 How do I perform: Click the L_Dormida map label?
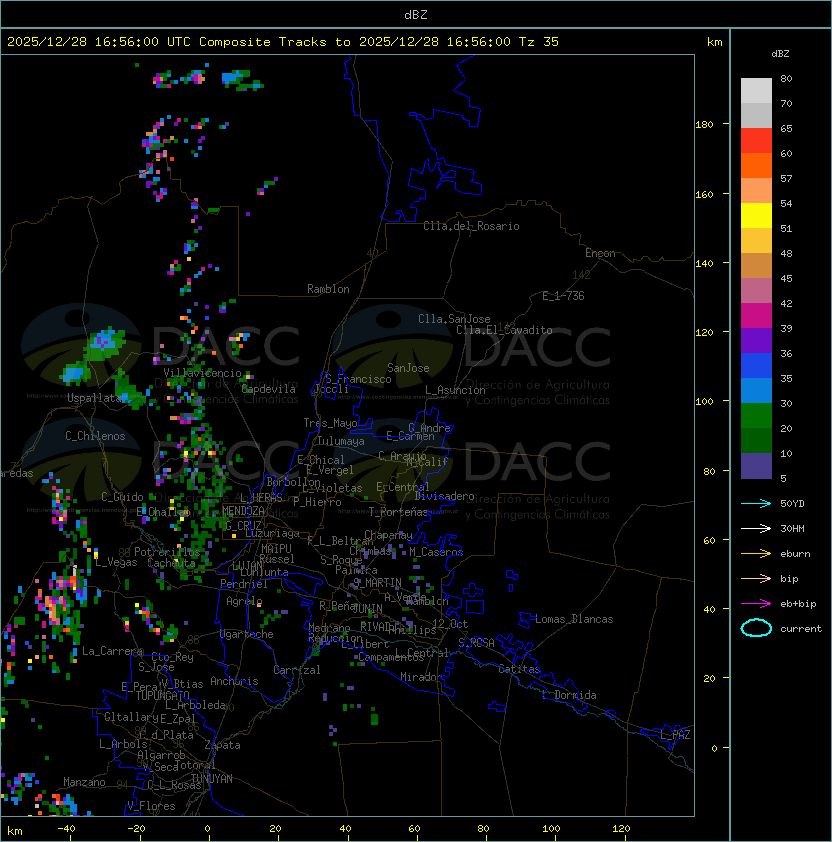pyautogui.click(x=569, y=695)
